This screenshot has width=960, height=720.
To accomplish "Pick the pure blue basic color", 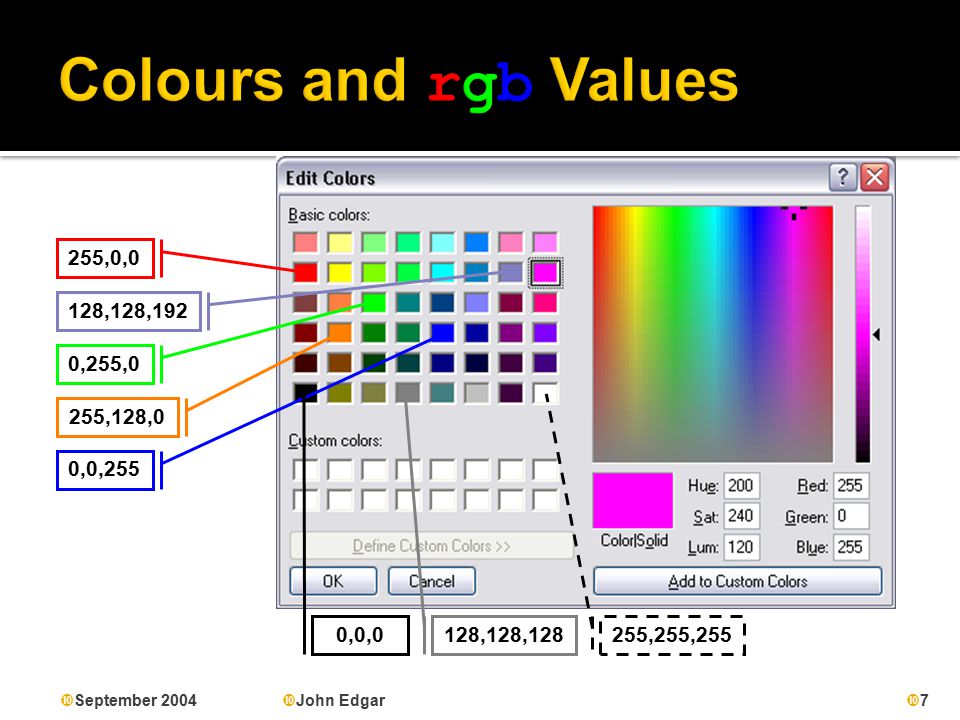I will click(x=443, y=332).
